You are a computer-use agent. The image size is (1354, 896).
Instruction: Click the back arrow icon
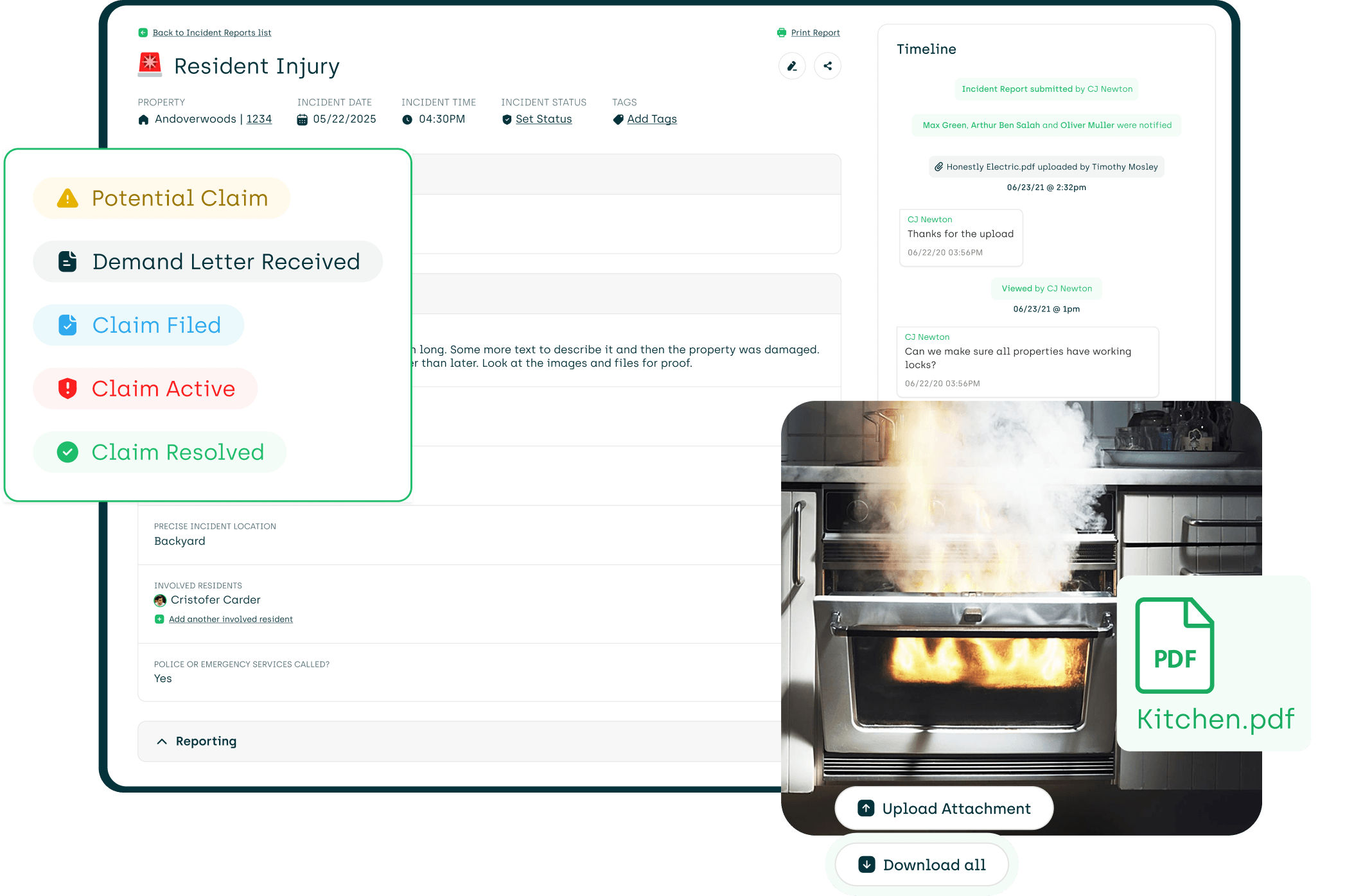click(143, 33)
